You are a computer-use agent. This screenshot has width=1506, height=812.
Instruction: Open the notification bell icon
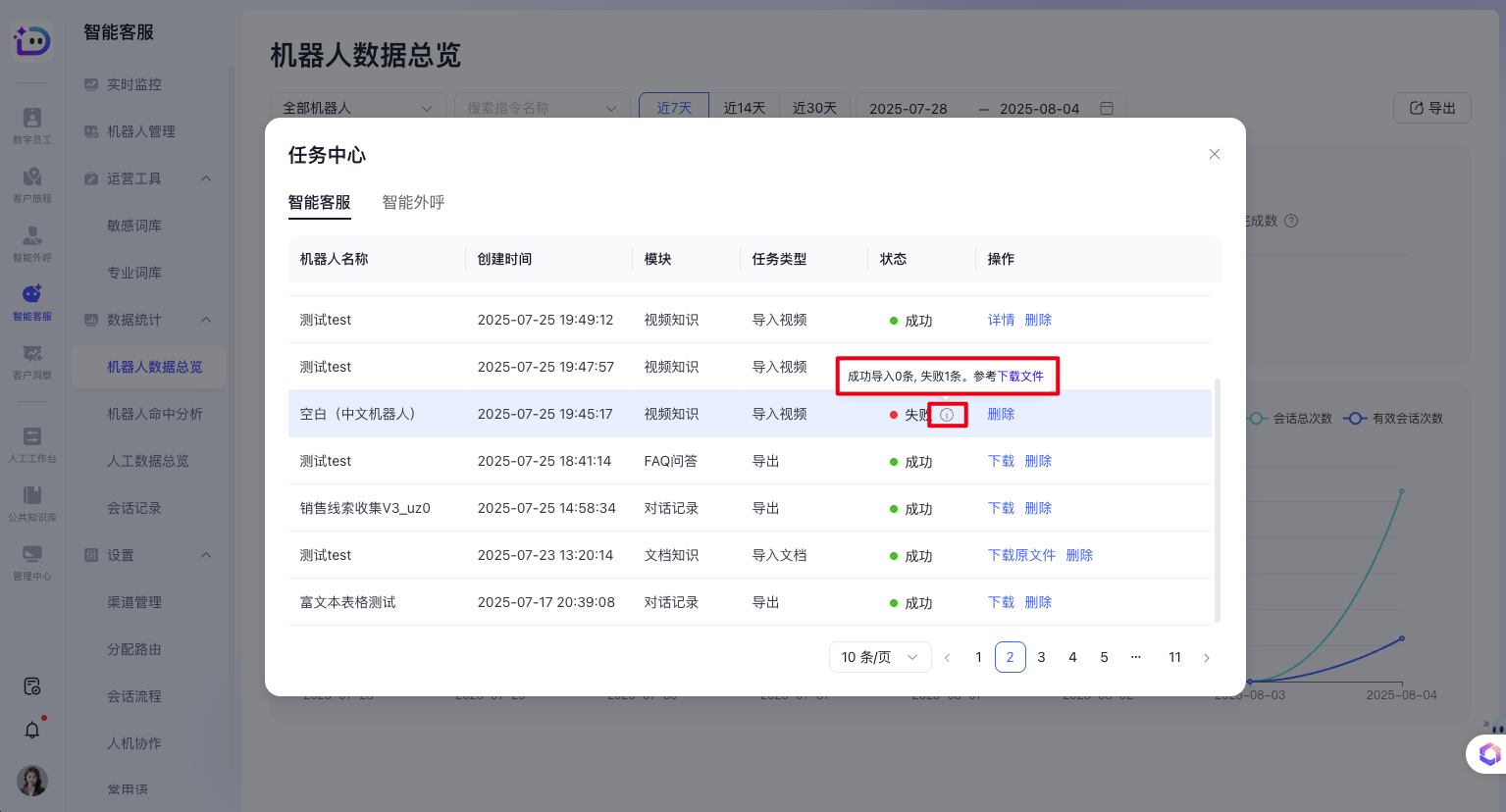tap(30, 730)
